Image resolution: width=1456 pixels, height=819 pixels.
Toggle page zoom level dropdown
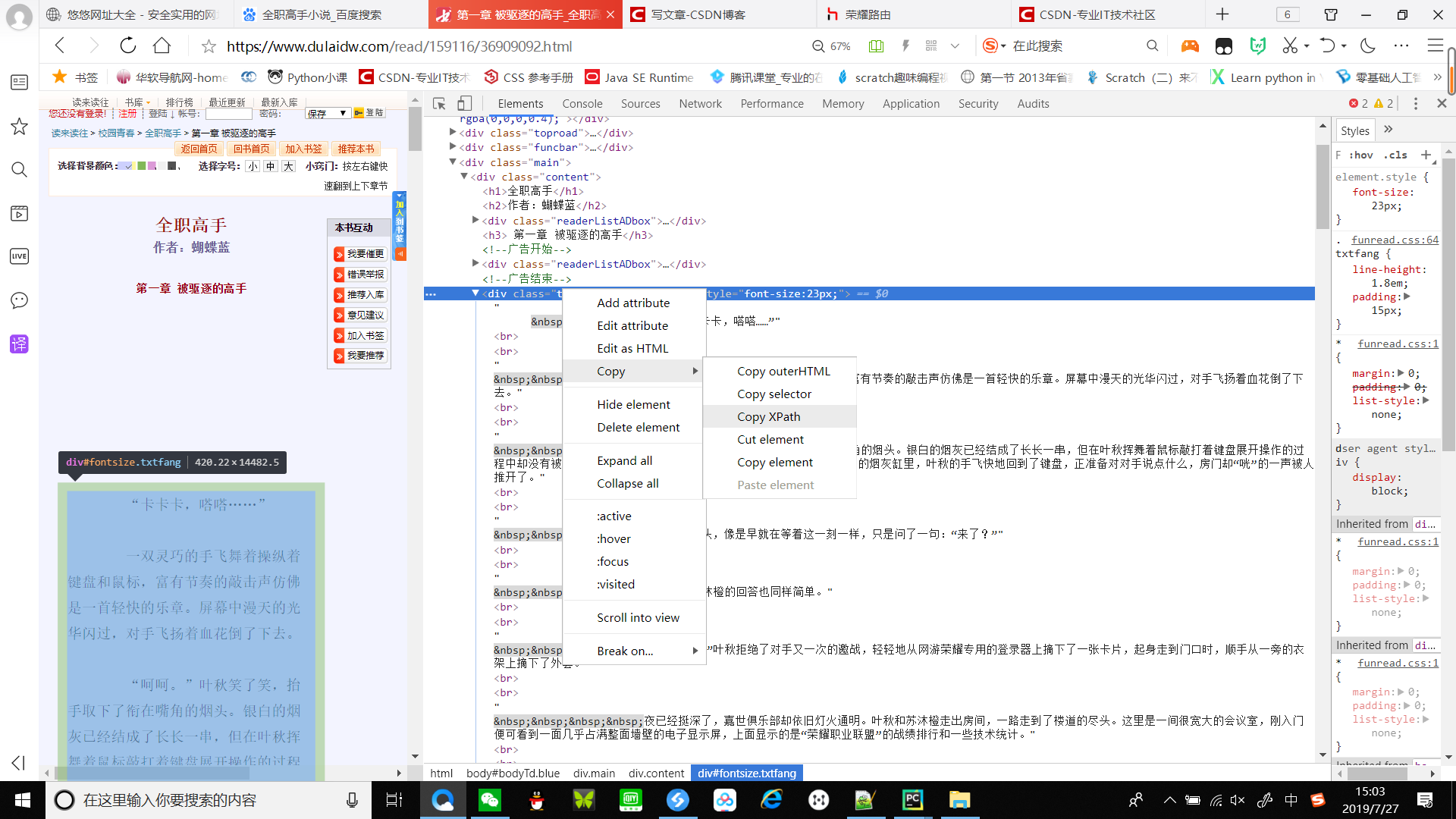831,46
